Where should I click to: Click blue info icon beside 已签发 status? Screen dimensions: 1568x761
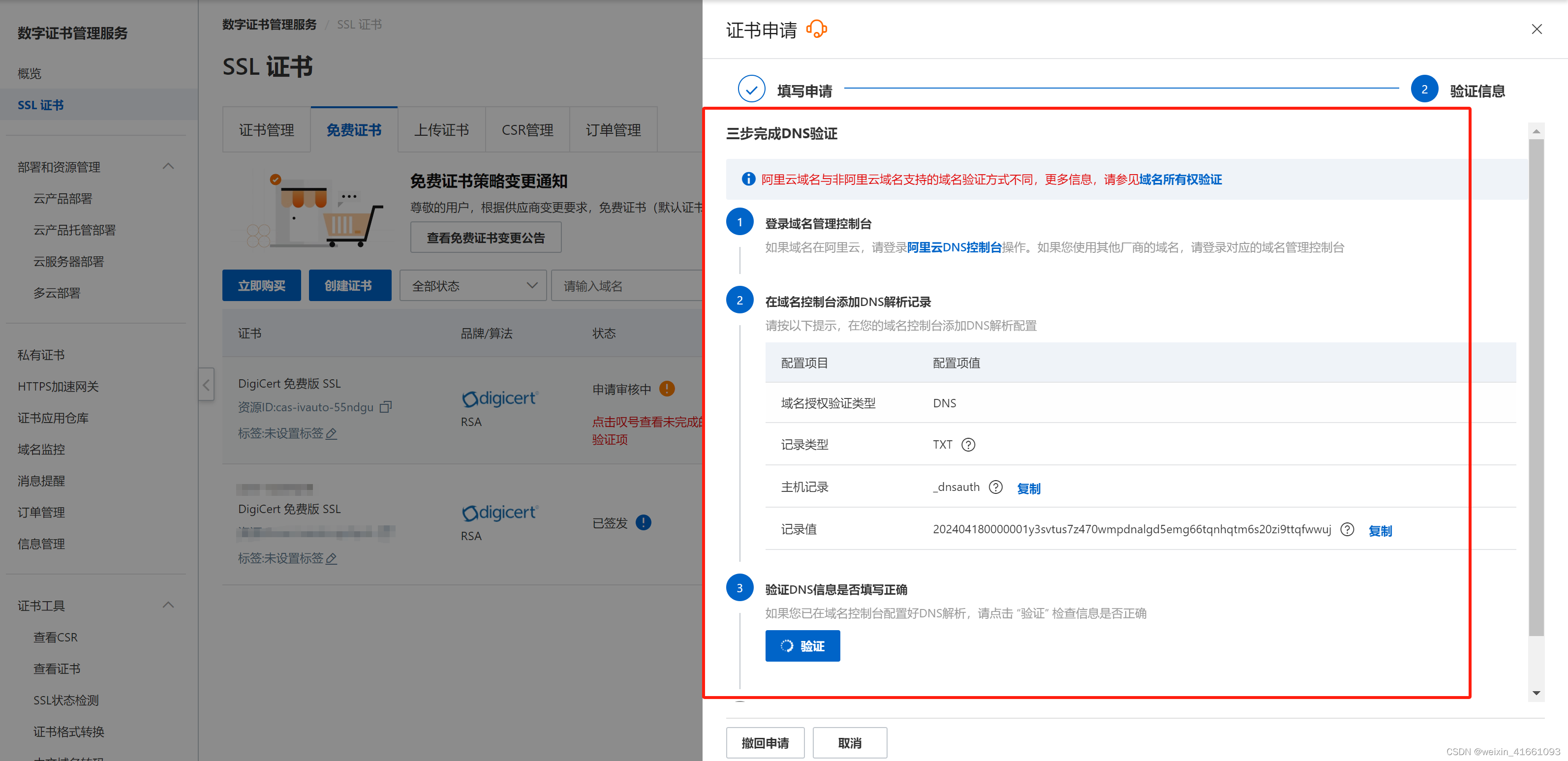point(644,522)
